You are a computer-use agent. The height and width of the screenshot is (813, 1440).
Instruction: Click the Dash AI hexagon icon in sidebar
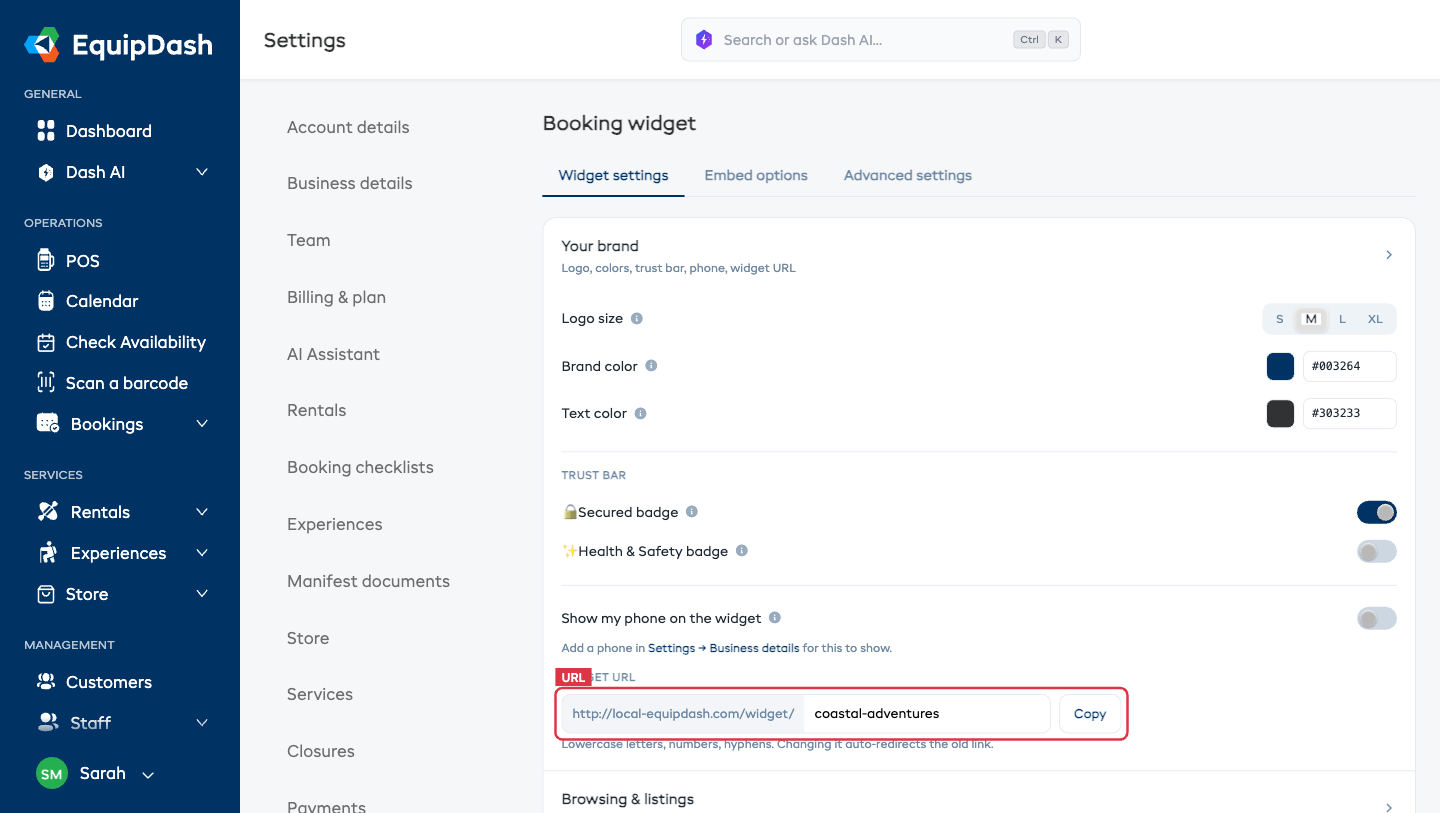[46, 172]
